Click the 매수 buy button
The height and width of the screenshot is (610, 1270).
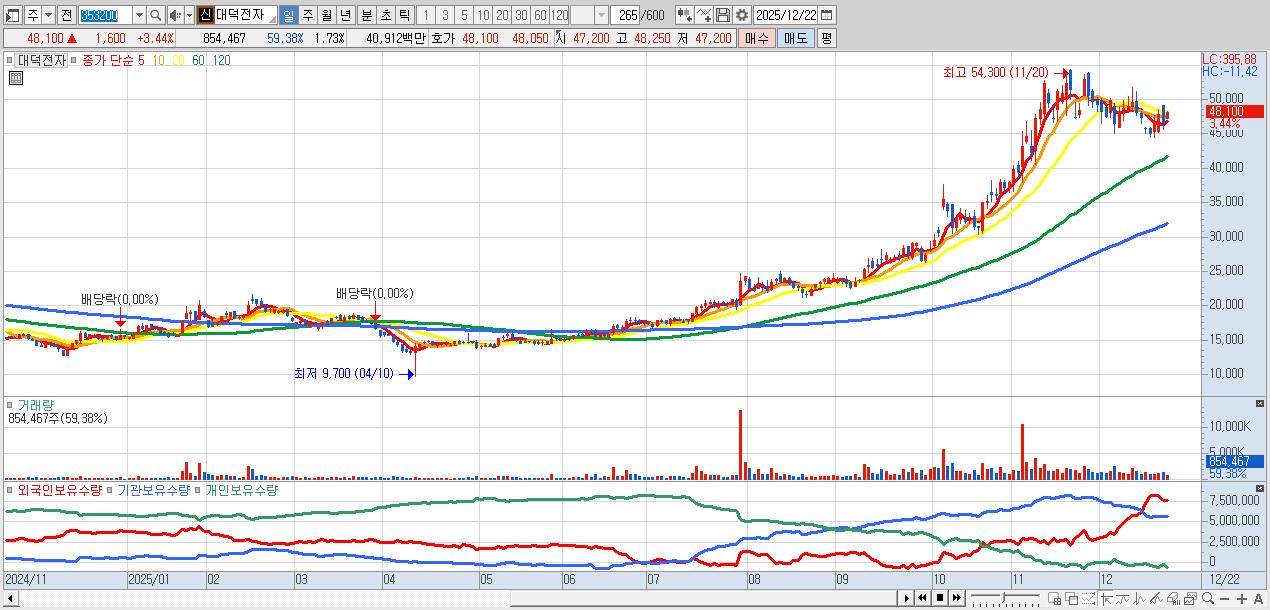tap(757, 38)
